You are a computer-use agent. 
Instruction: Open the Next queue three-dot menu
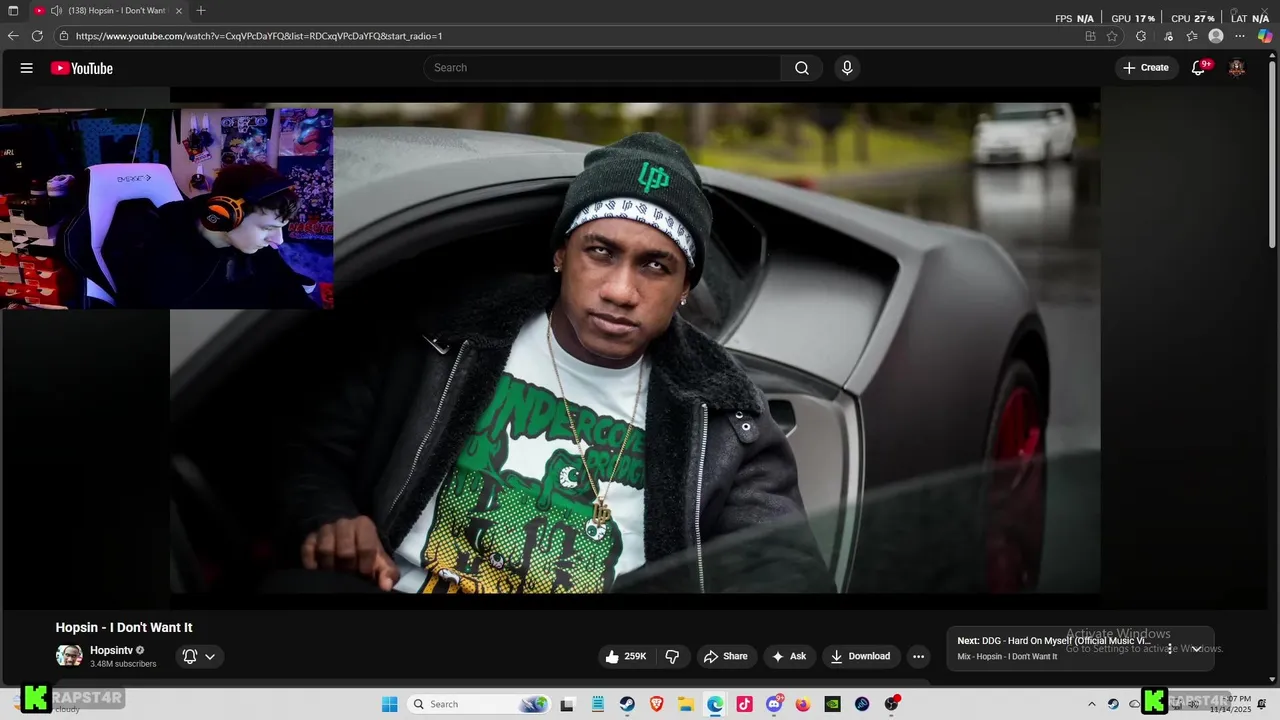(1170, 649)
